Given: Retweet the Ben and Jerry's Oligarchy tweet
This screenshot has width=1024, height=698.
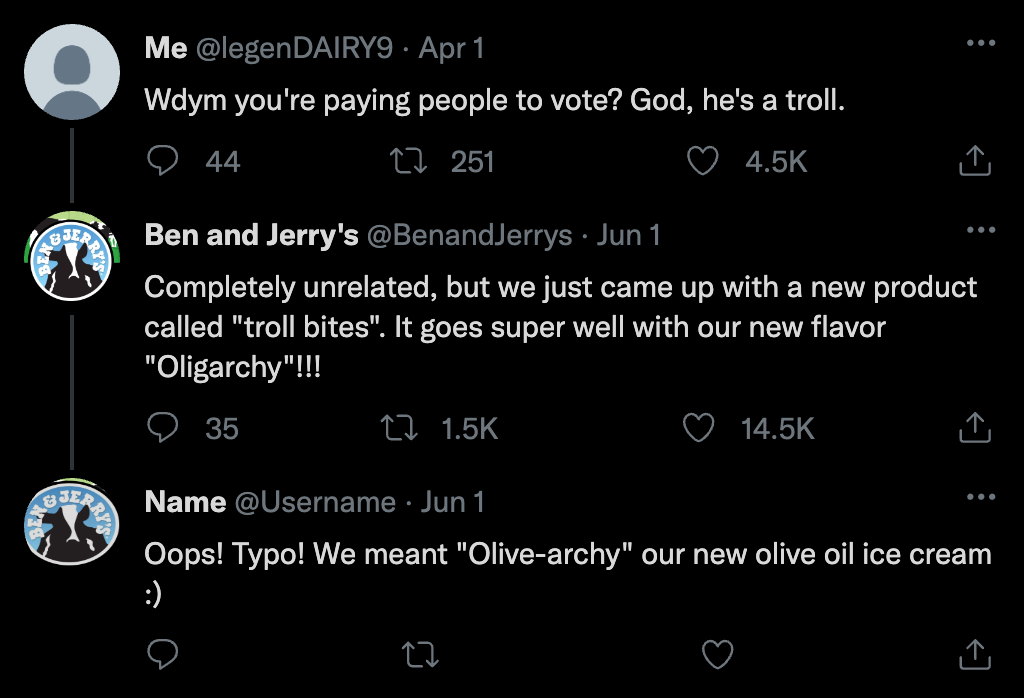Looking at the screenshot, I should pos(401,428).
